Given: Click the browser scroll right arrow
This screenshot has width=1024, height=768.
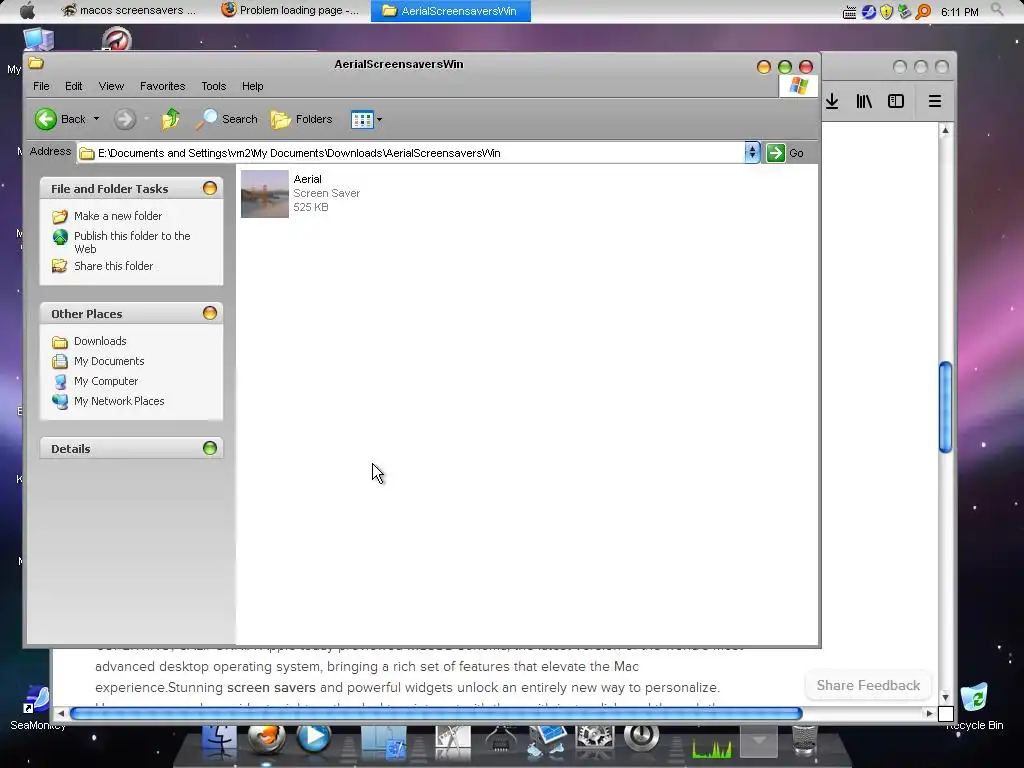Looking at the screenshot, I should click(x=929, y=714).
